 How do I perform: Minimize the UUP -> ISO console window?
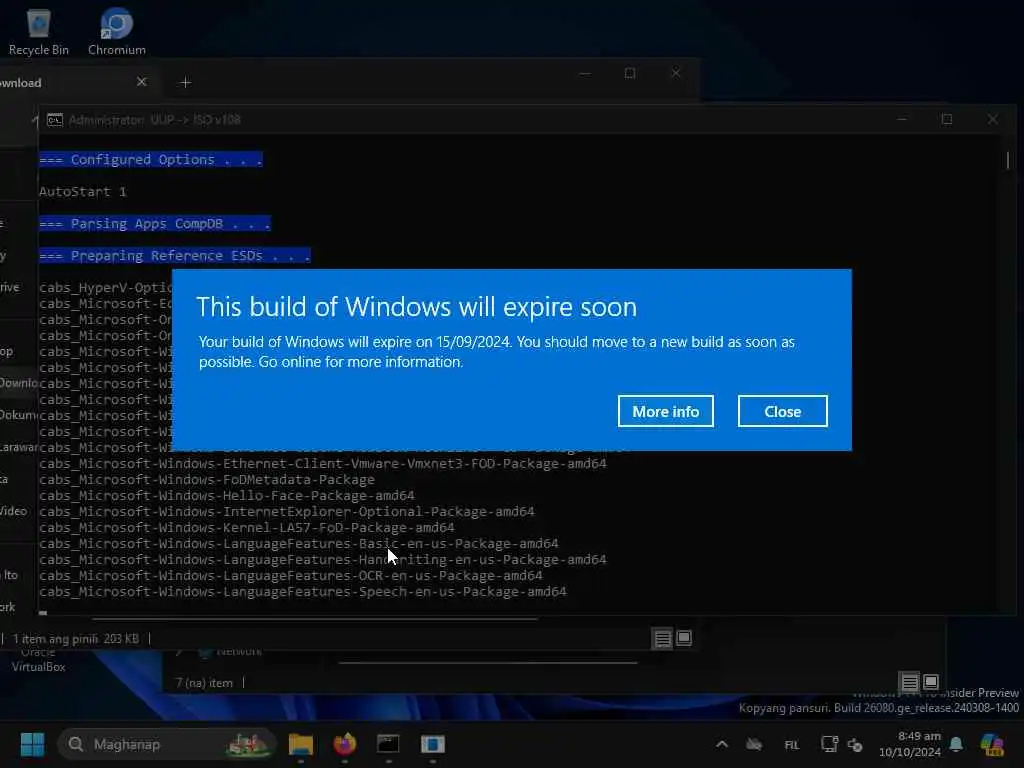point(901,120)
